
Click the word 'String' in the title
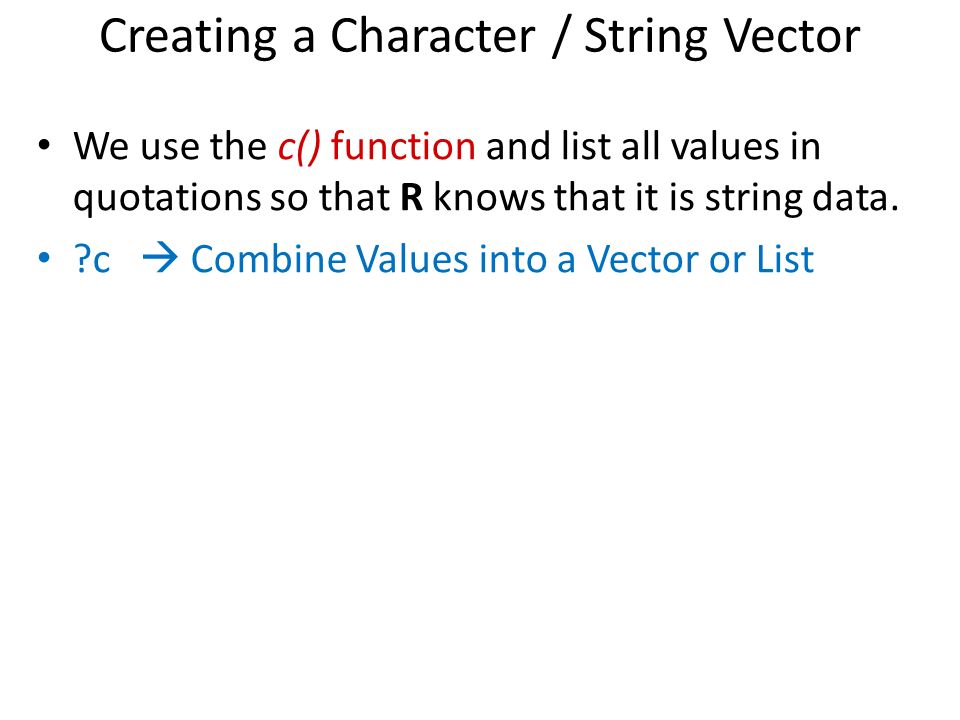pos(646,37)
